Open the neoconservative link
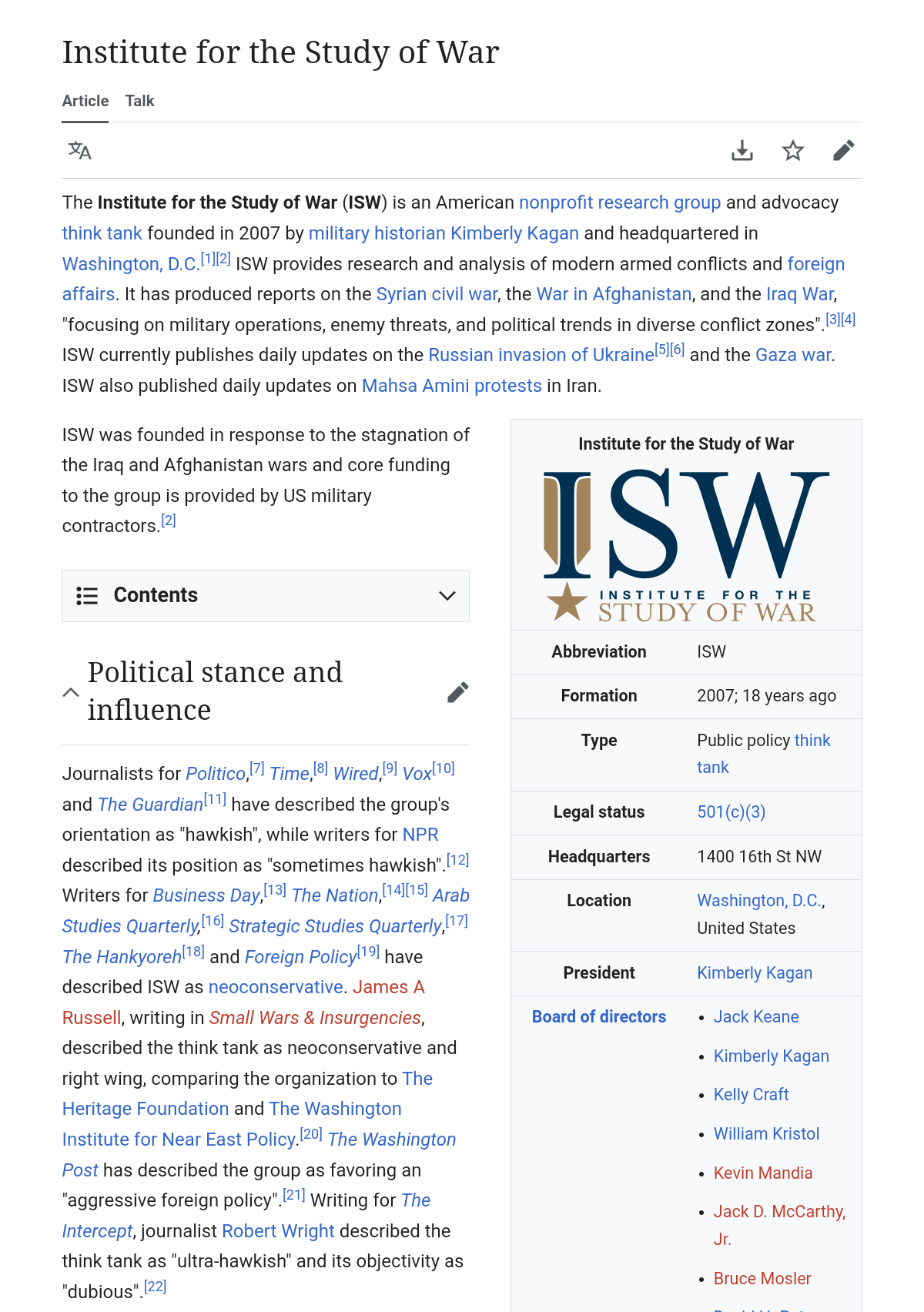The width and height of the screenshot is (924, 1312). click(276, 987)
